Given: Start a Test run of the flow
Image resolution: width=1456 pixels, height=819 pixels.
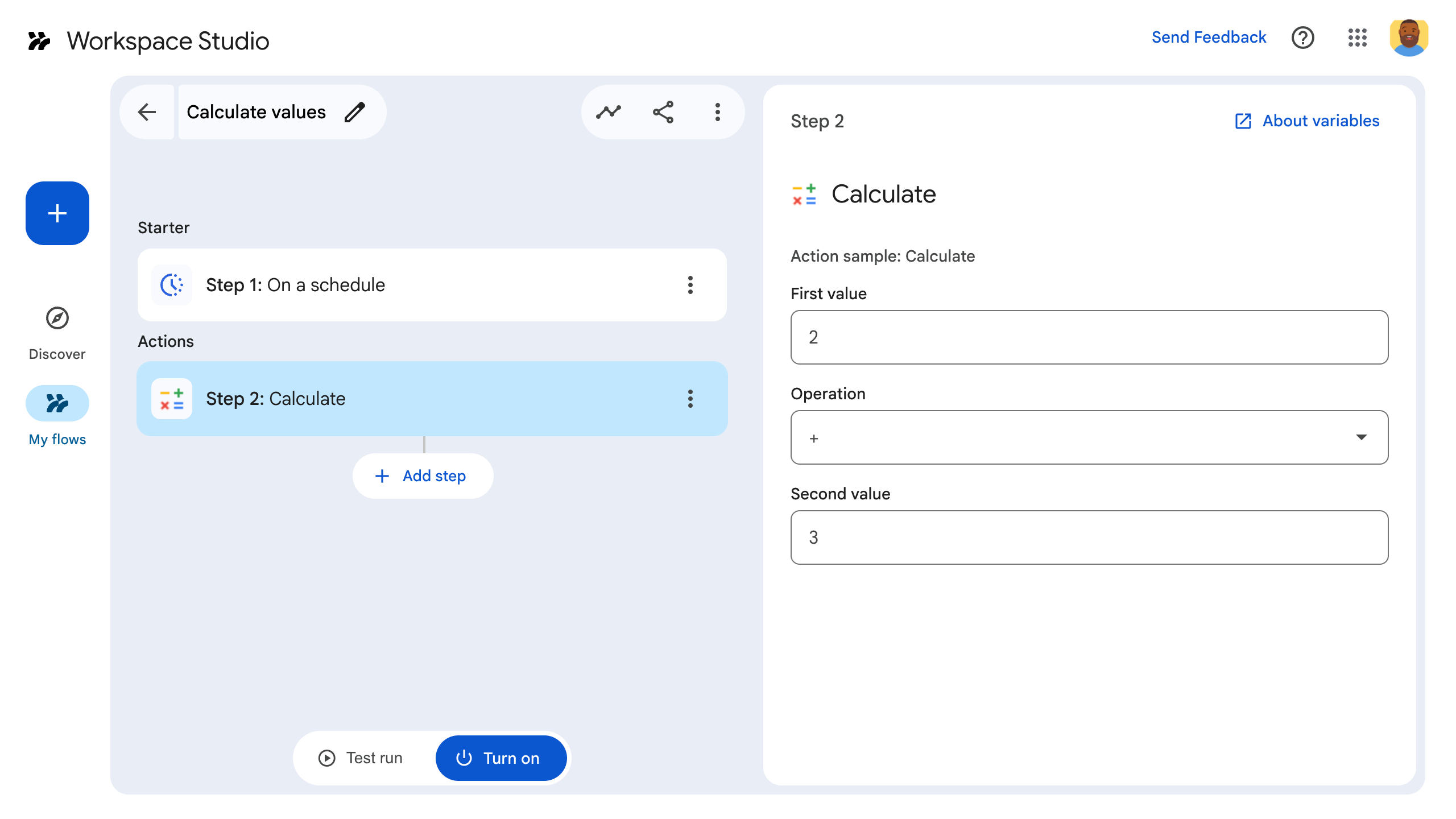Looking at the screenshot, I should point(360,758).
